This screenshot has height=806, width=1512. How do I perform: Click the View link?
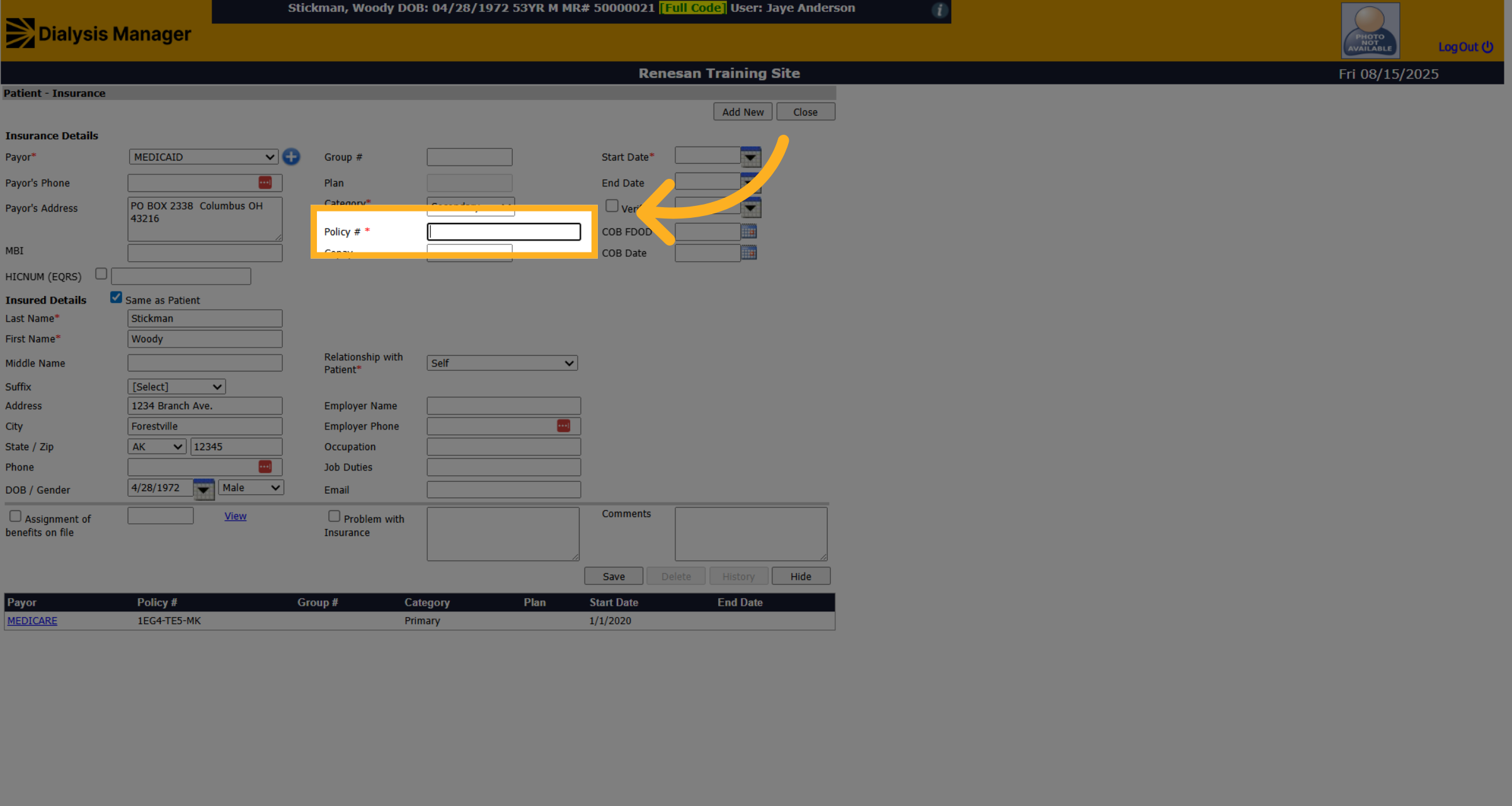pyautogui.click(x=235, y=516)
